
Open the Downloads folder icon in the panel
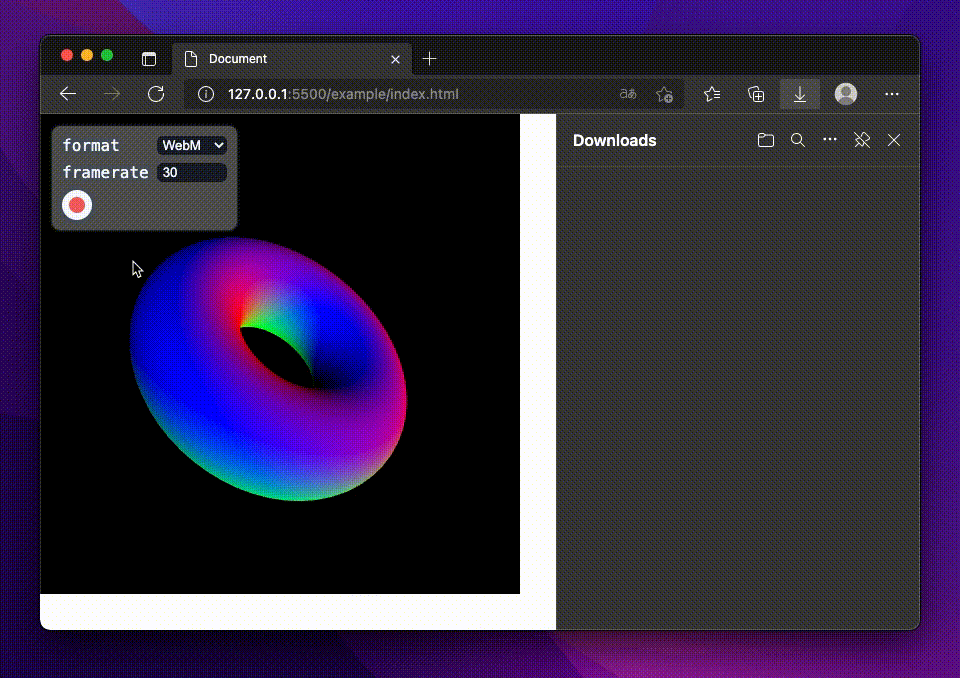pyautogui.click(x=766, y=140)
